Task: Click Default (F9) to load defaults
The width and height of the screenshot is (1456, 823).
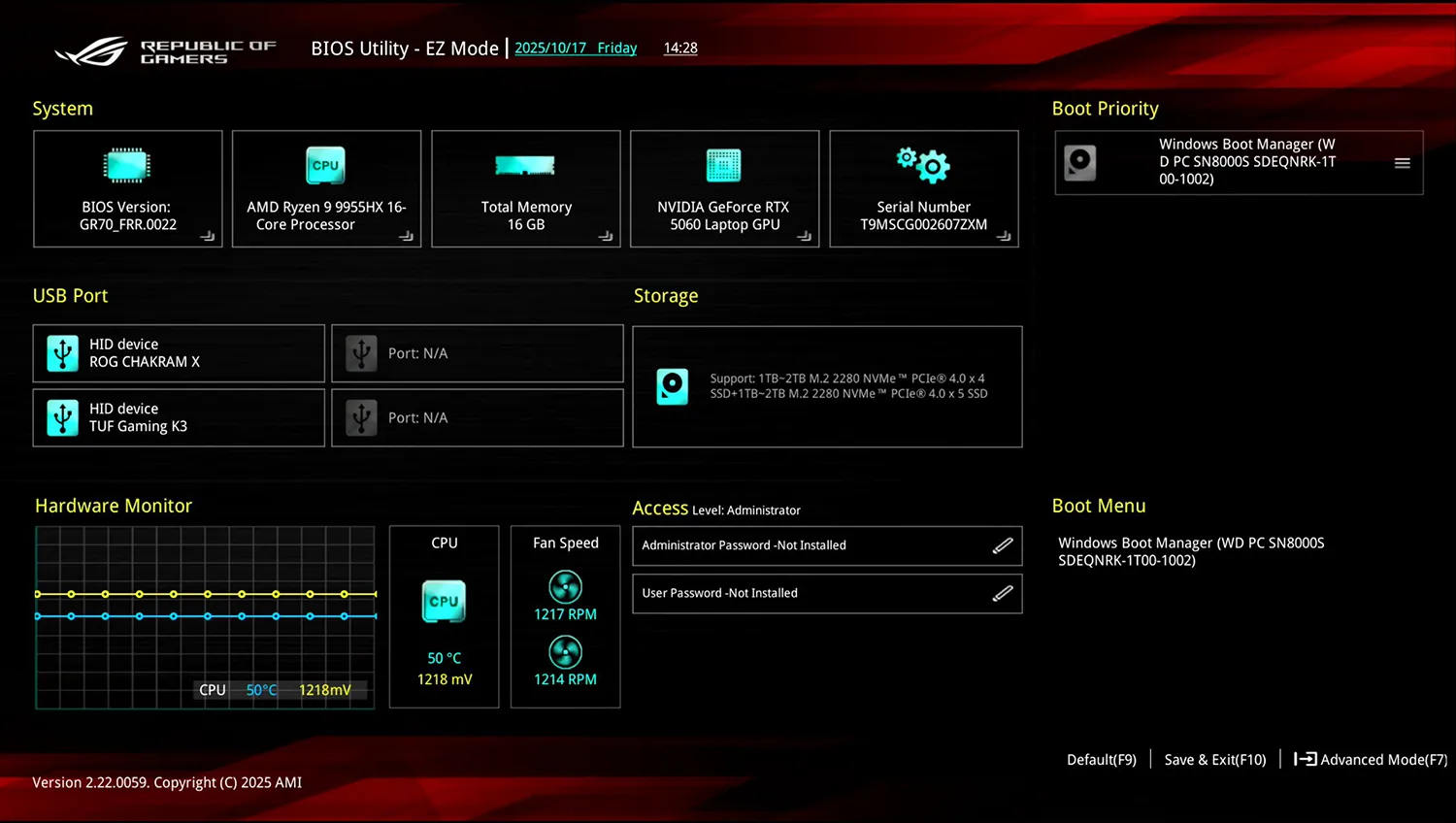Action: tap(1101, 760)
